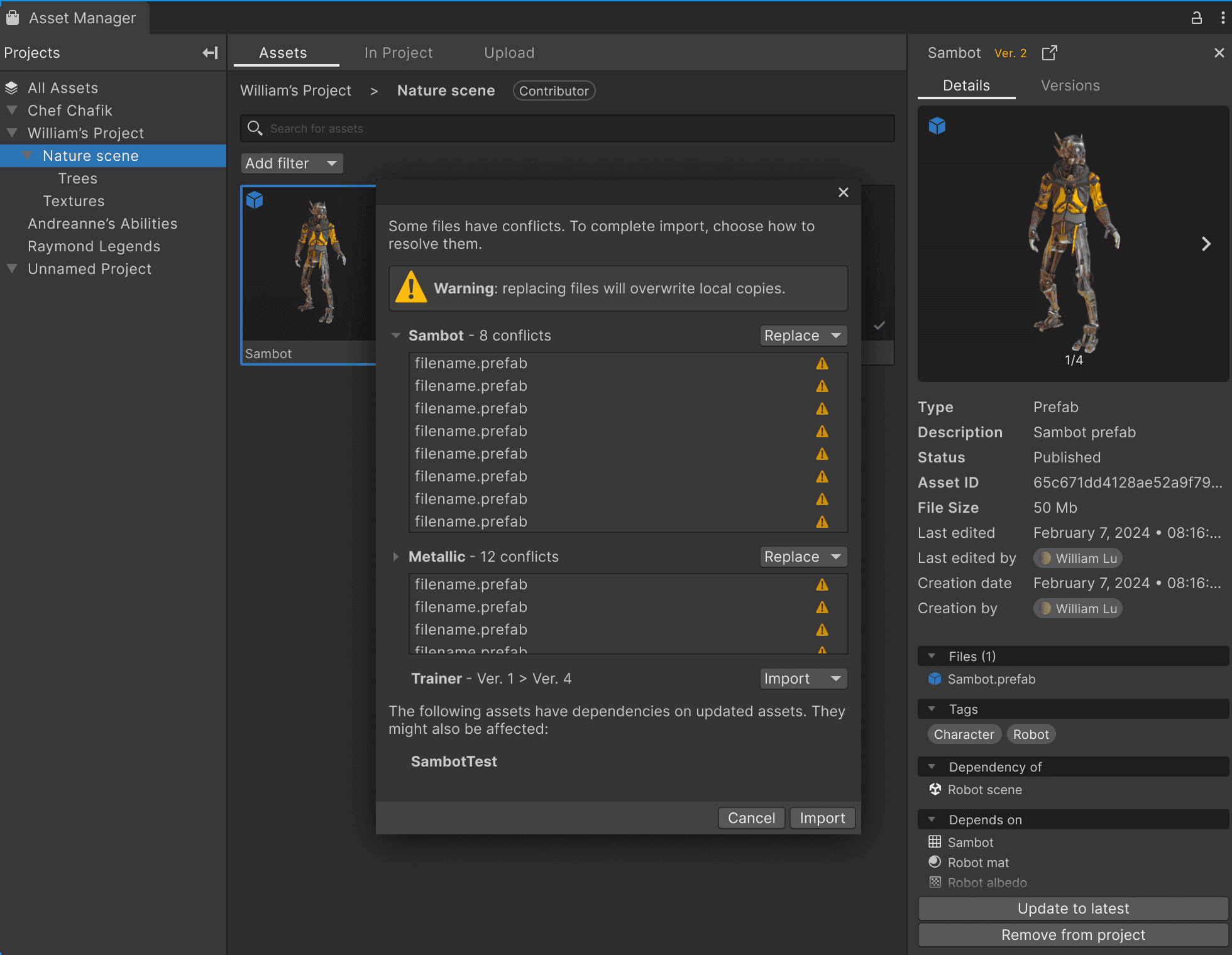This screenshot has height=955, width=1232.
Task: Click the Asset Manager briefcase icon
Action: coord(12,17)
